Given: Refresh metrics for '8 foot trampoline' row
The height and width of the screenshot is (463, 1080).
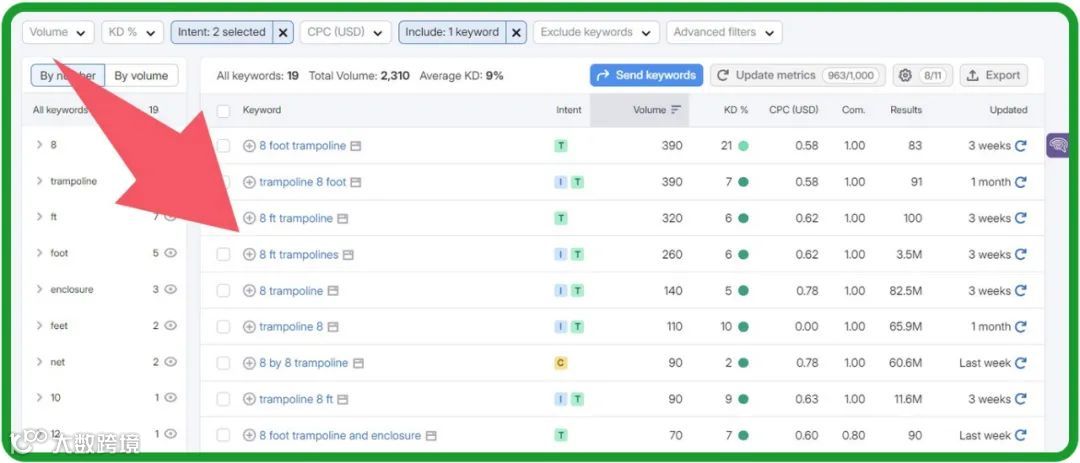Looking at the screenshot, I should 1021,146.
